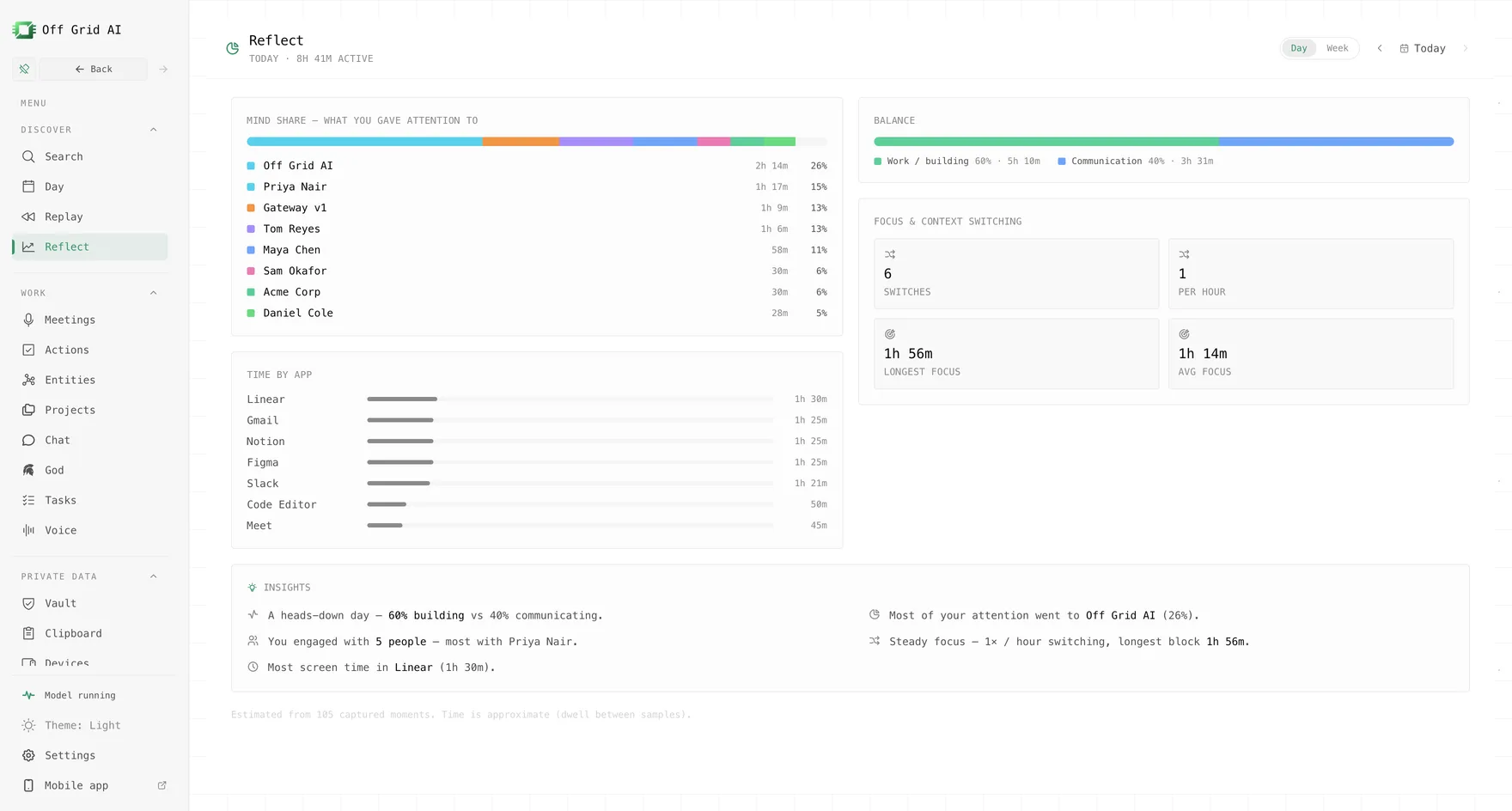1512x811 pixels.
Task: Click the Settings gear icon
Action: pos(28,755)
